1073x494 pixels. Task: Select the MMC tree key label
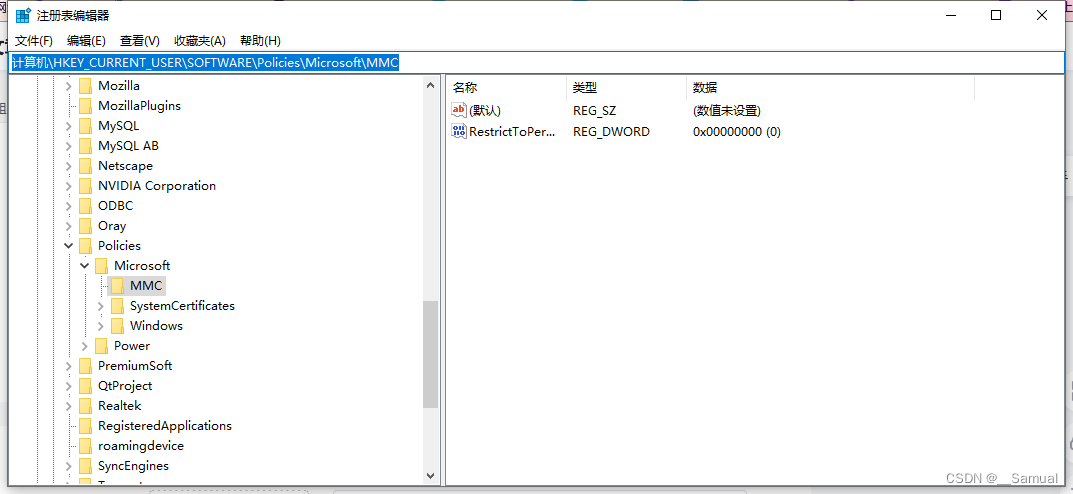[146, 286]
